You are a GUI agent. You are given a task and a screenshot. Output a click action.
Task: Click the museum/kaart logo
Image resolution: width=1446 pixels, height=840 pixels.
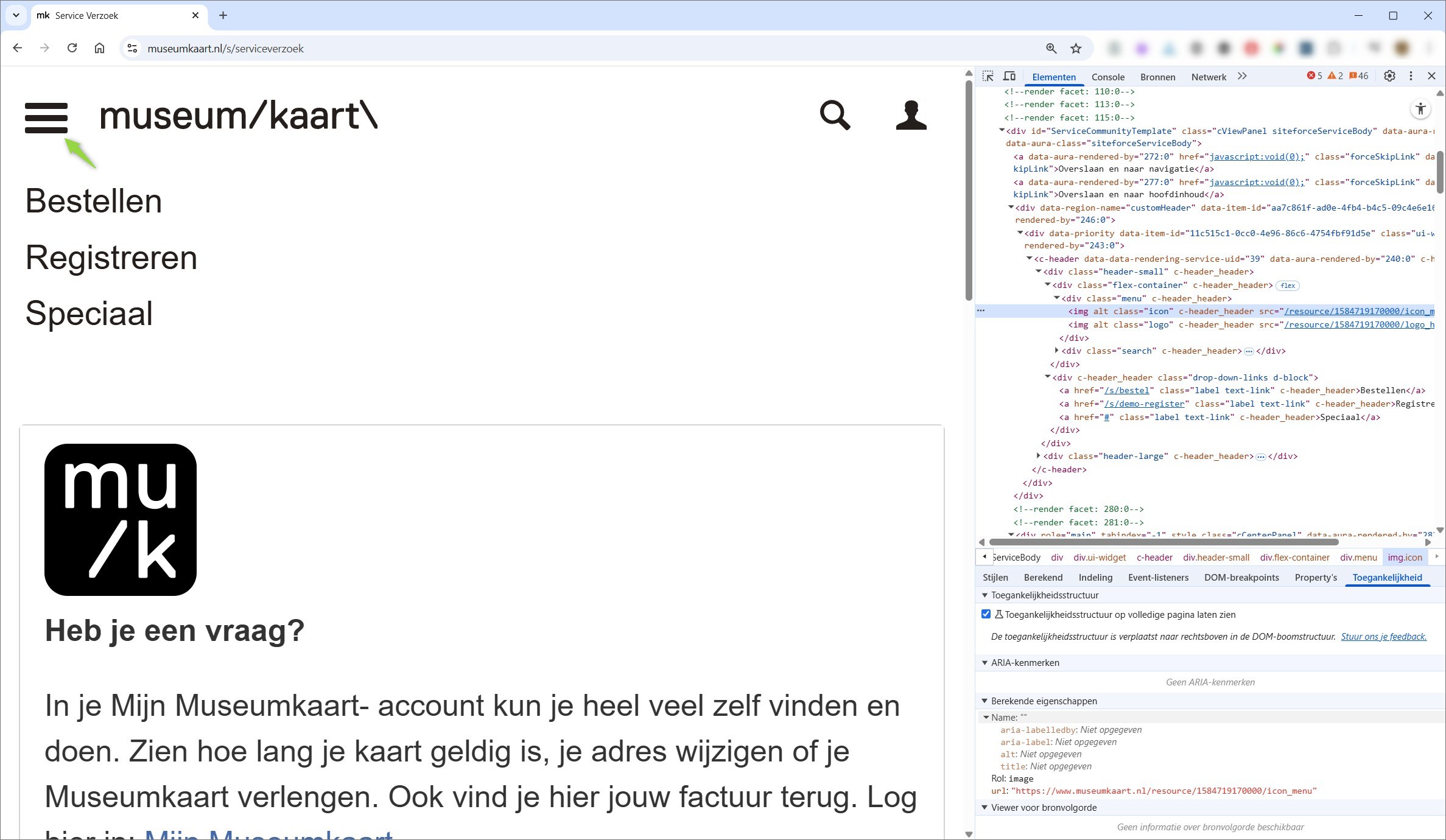coord(238,116)
